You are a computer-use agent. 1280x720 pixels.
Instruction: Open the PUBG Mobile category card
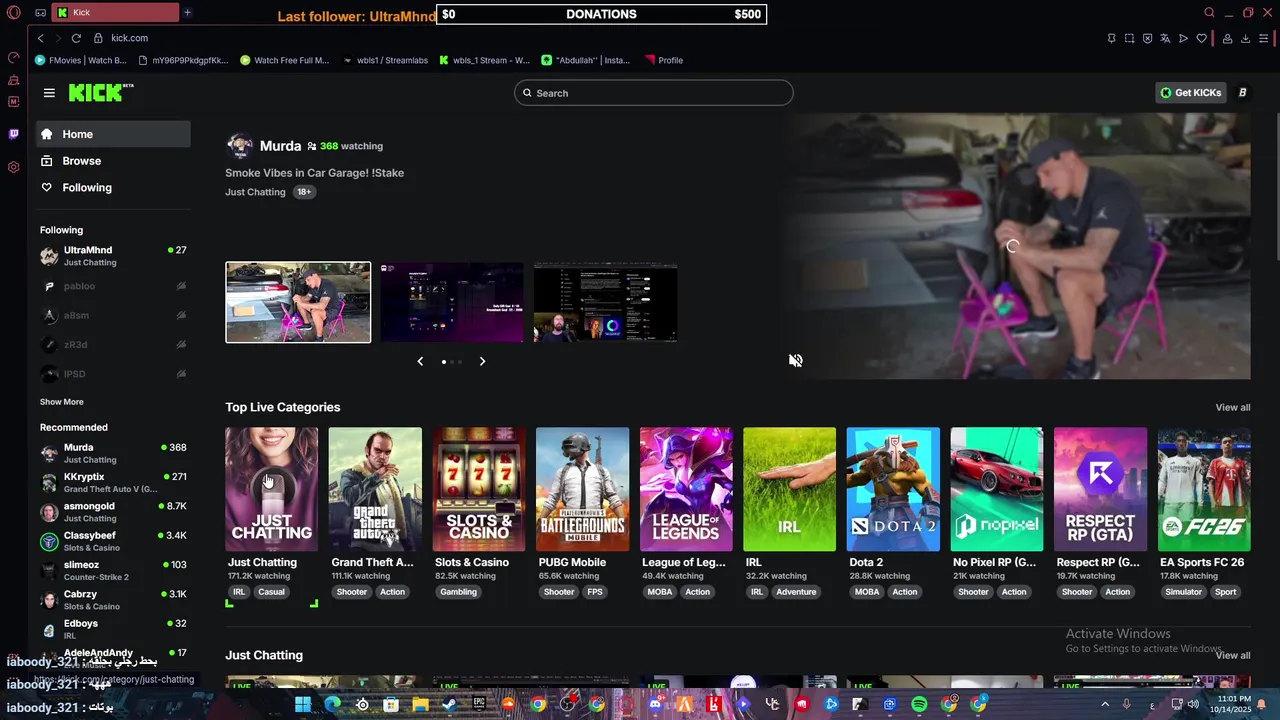(x=583, y=490)
